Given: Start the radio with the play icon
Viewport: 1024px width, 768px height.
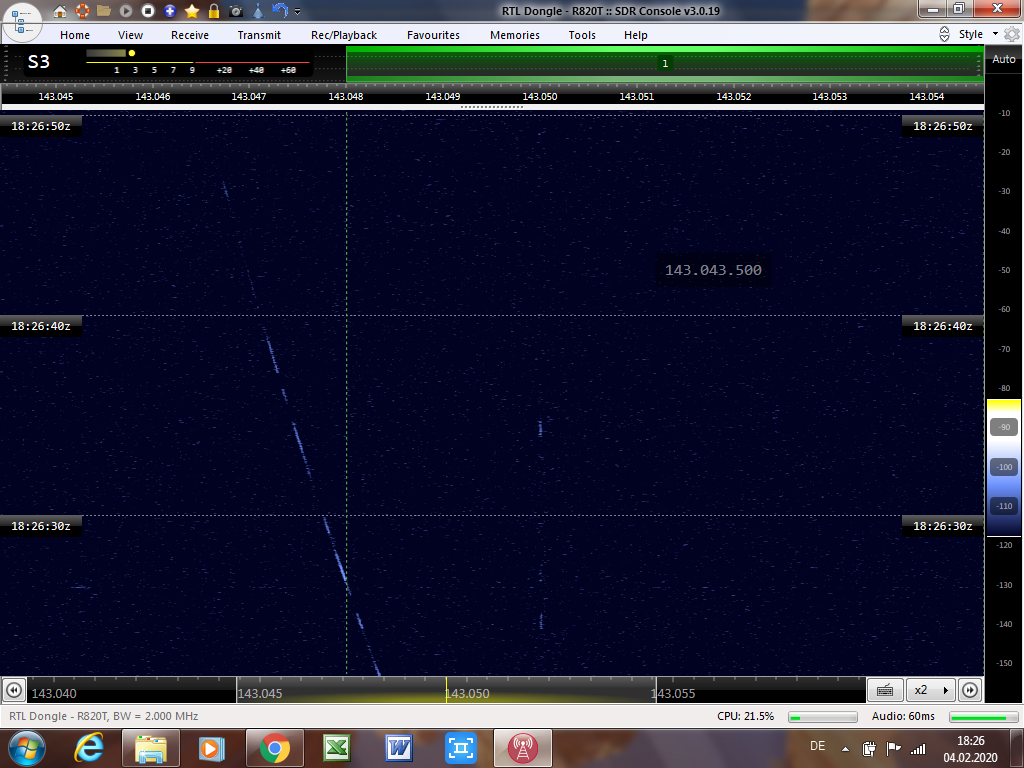Looking at the screenshot, I should click(x=126, y=11).
